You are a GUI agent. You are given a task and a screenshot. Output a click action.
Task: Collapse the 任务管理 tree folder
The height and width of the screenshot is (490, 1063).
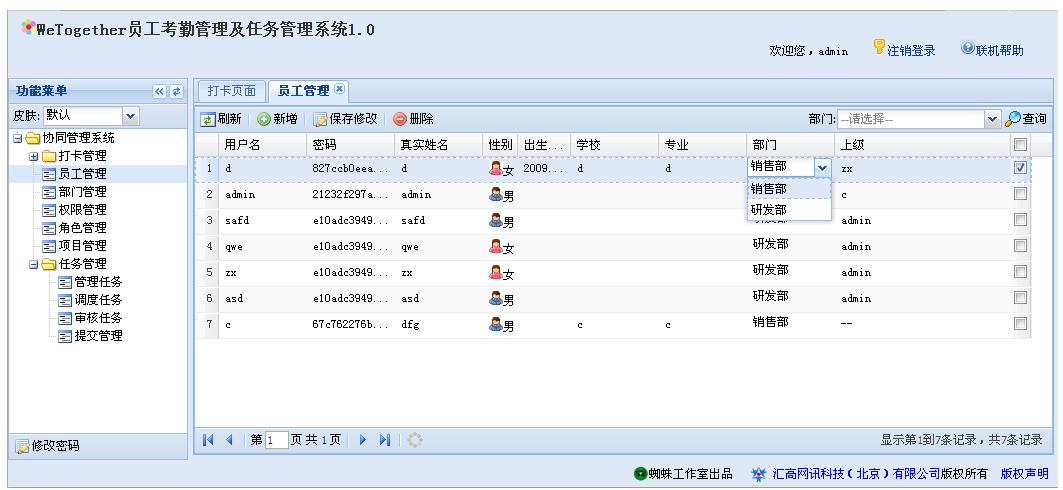coord(33,264)
